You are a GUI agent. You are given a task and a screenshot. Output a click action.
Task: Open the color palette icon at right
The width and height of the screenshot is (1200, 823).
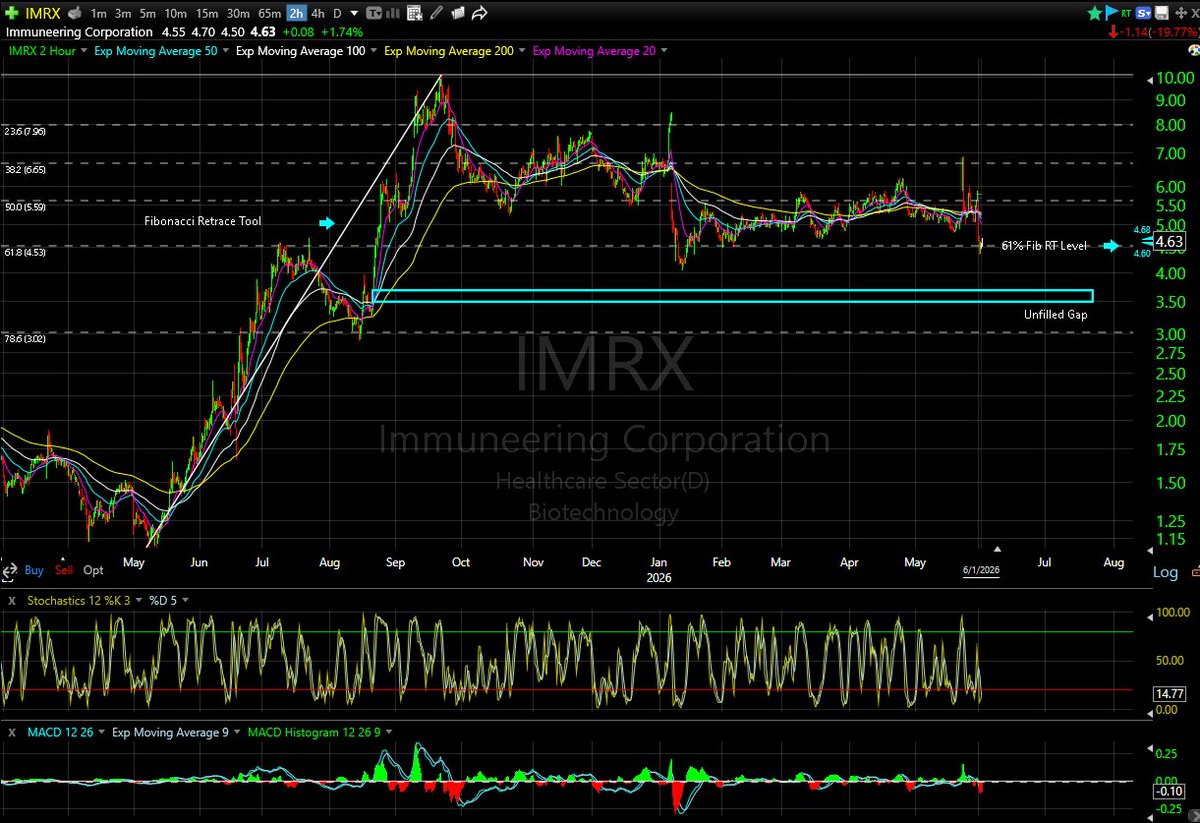[x=1193, y=50]
